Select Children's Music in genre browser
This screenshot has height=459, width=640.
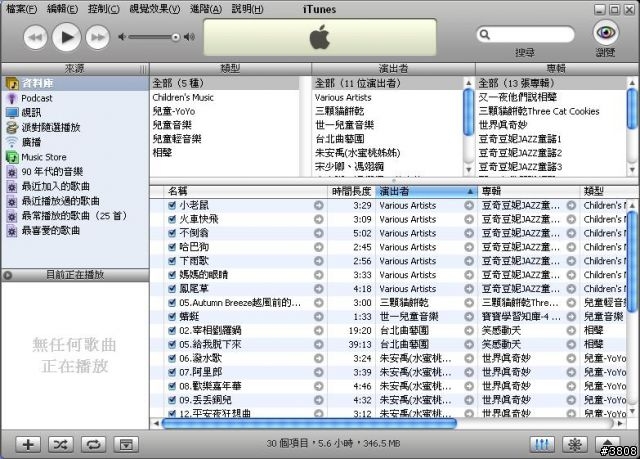(225, 98)
